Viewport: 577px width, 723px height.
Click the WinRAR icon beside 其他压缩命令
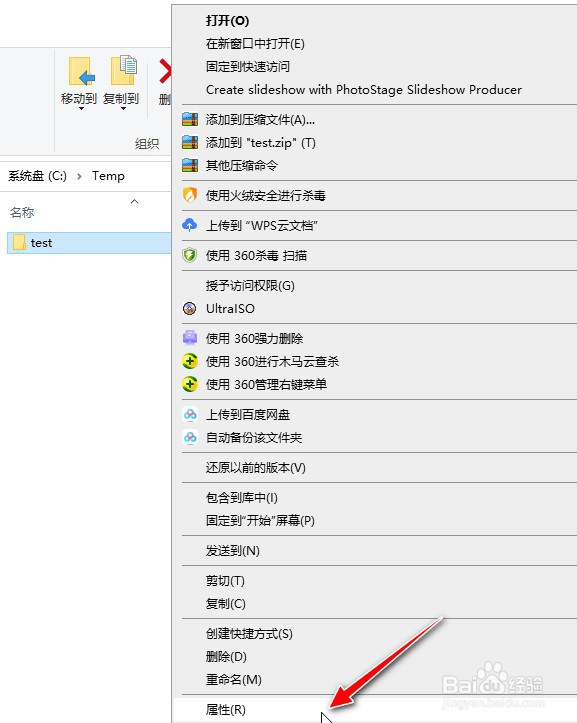coord(190,165)
